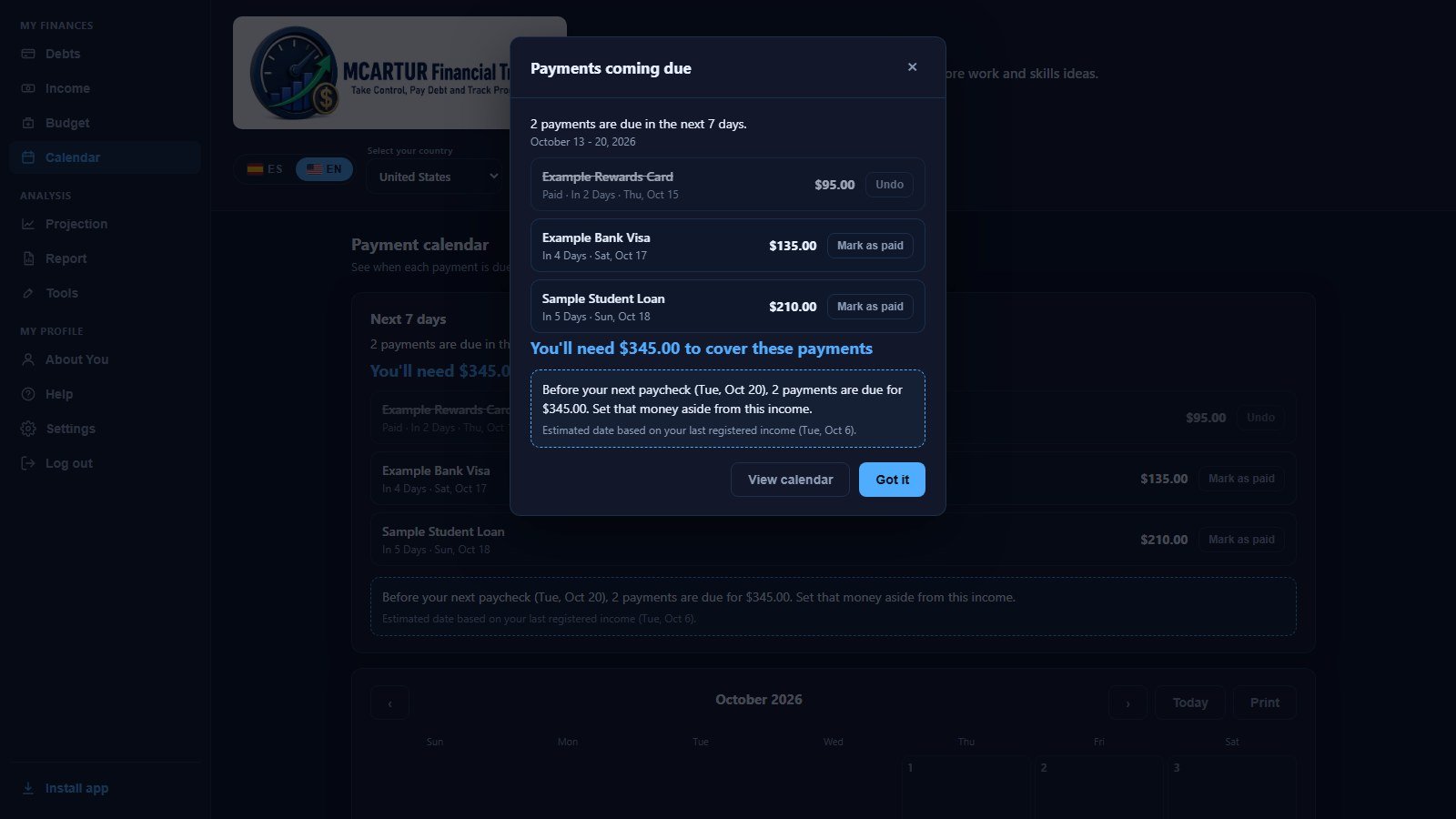Click "October 13 - 20, 2026" date range

pos(583,142)
